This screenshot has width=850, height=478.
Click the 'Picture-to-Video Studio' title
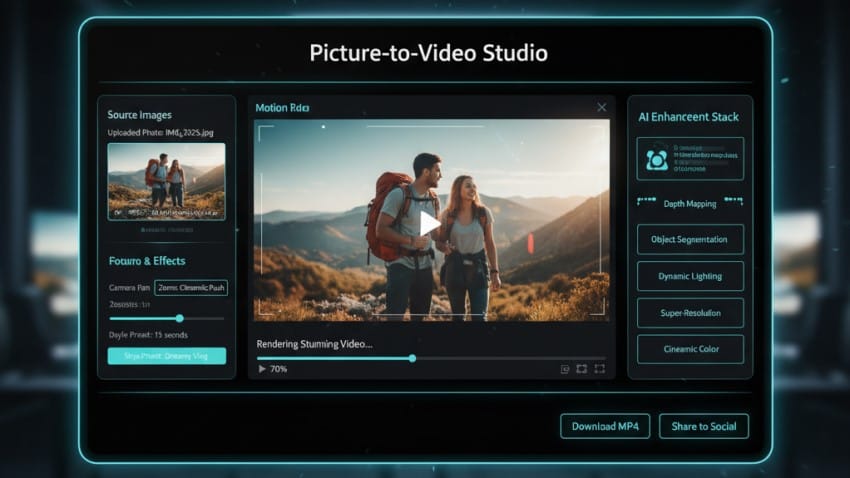tap(428, 53)
